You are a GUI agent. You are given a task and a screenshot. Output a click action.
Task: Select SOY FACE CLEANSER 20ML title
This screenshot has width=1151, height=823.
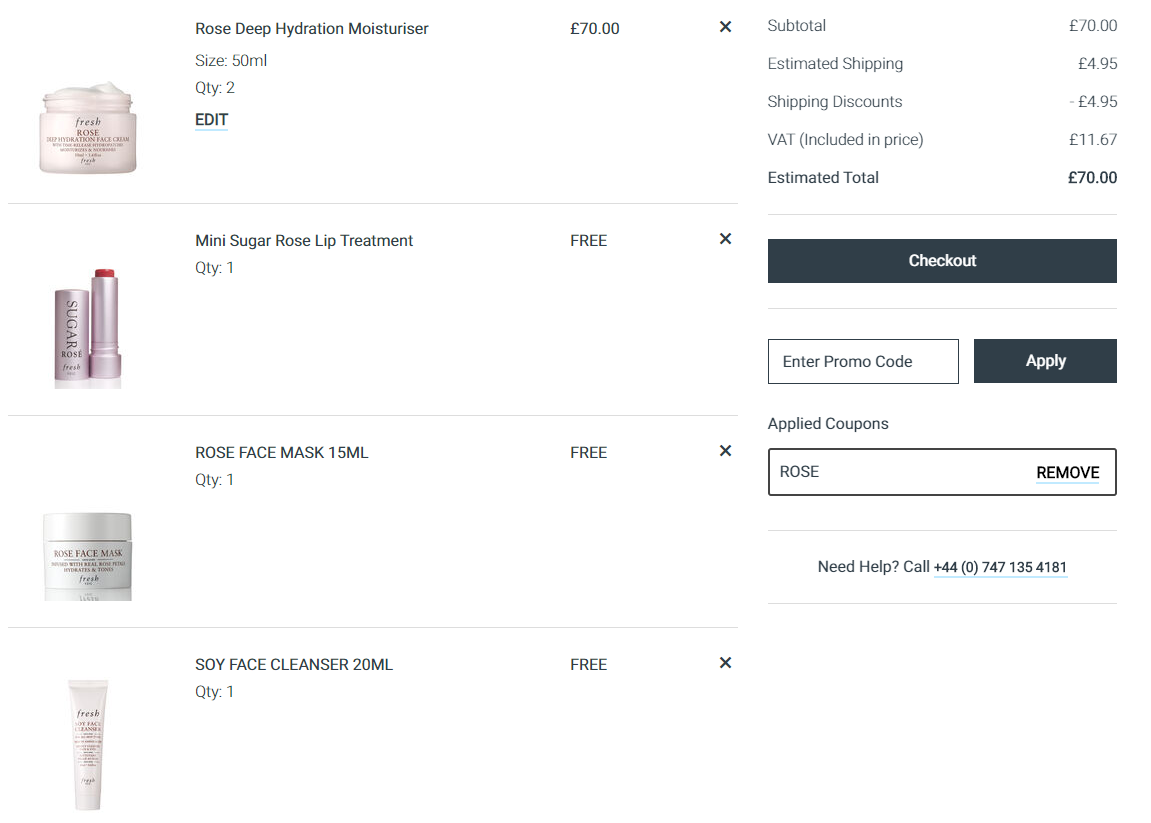point(294,665)
